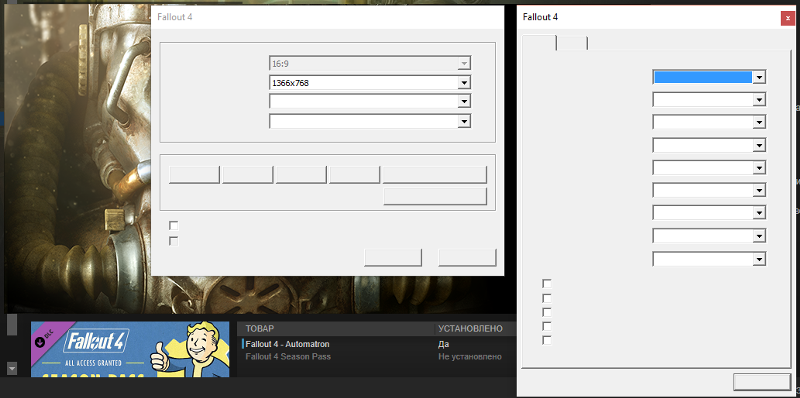Viewport: 800px width, 398px height.
Task: Click the arrow of the greyed-out 16:9 dropdown
Action: click(x=463, y=63)
